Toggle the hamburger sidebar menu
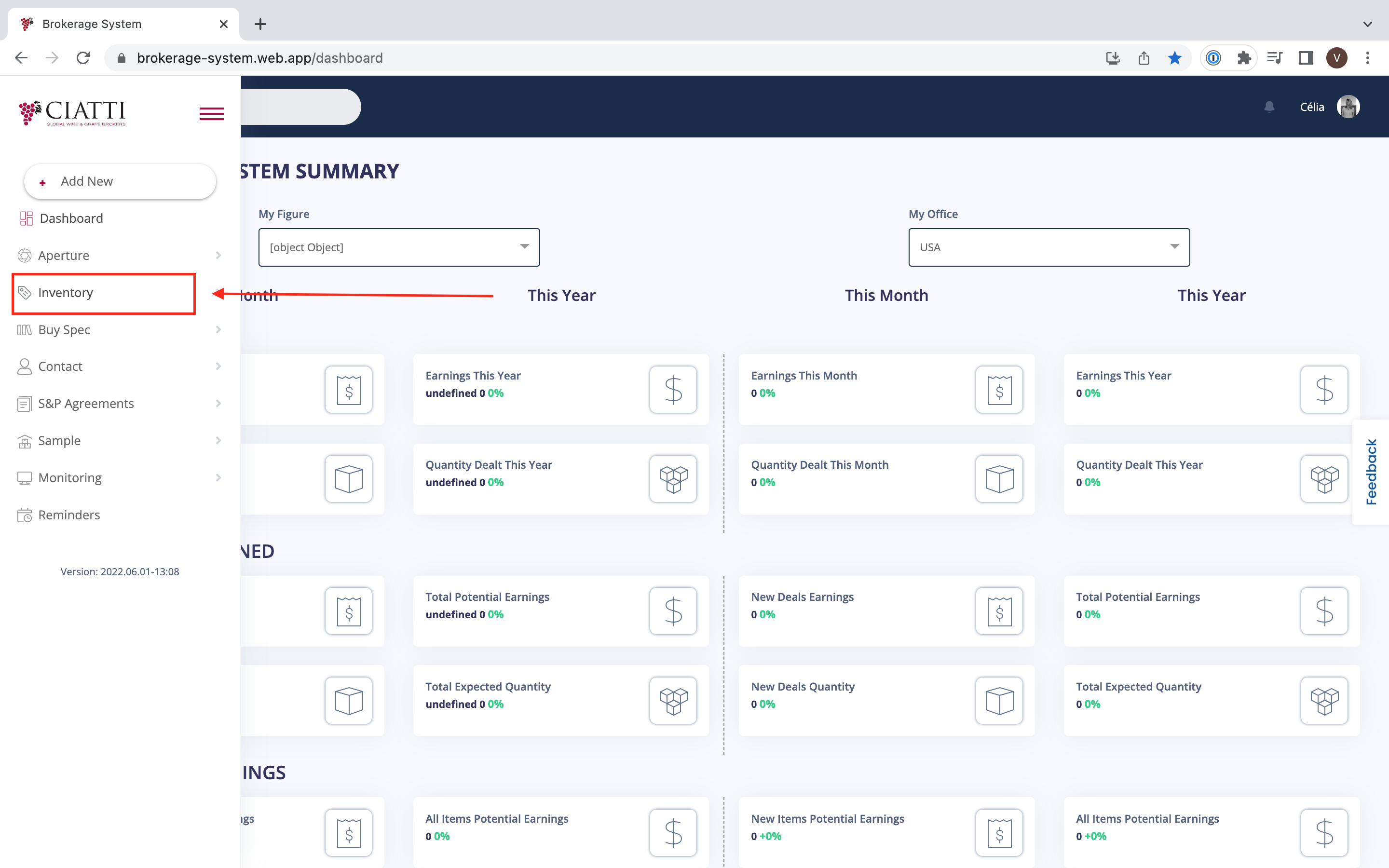 coord(211,114)
